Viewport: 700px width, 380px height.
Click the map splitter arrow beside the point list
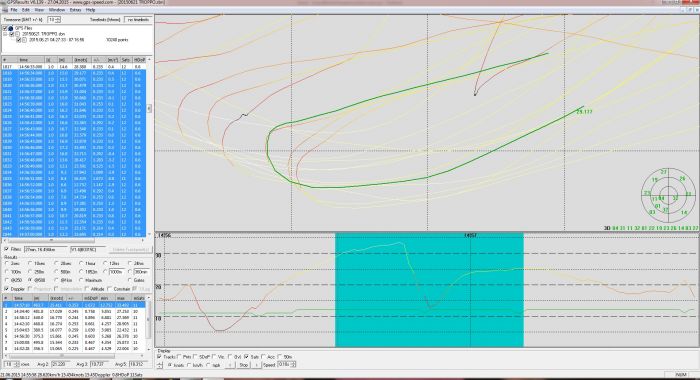[x=149, y=109]
